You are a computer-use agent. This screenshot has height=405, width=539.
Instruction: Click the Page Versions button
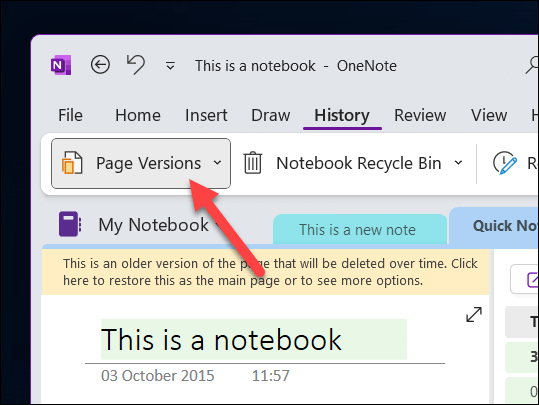pos(141,163)
